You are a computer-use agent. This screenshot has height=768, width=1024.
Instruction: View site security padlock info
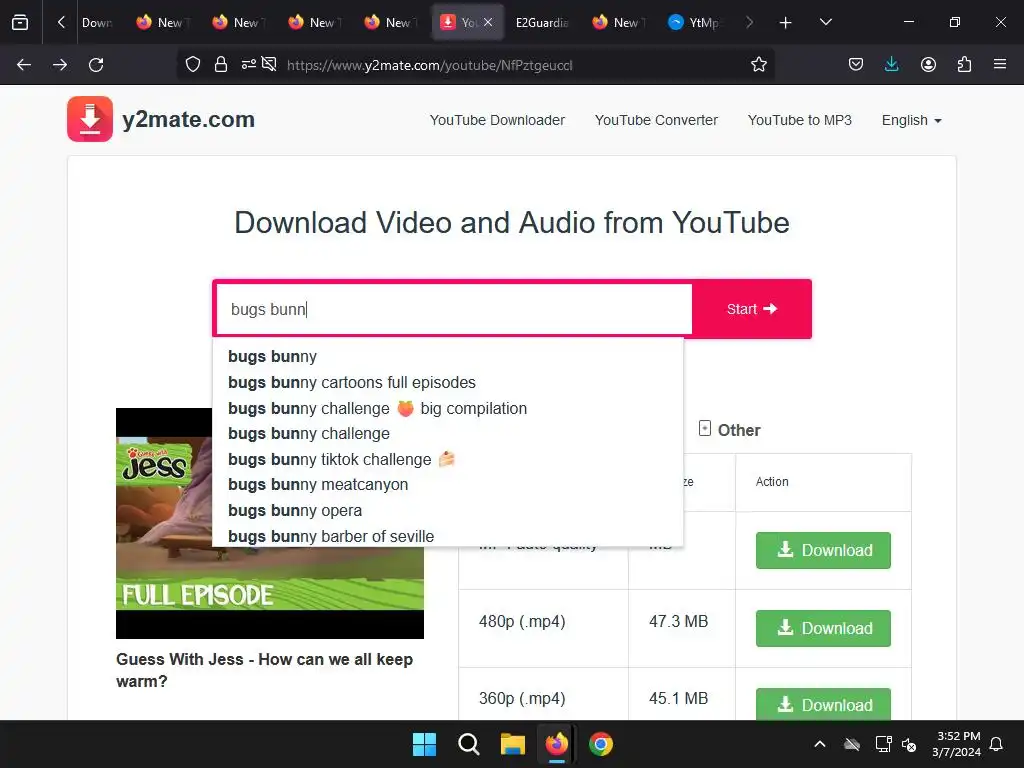pyautogui.click(x=221, y=65)
